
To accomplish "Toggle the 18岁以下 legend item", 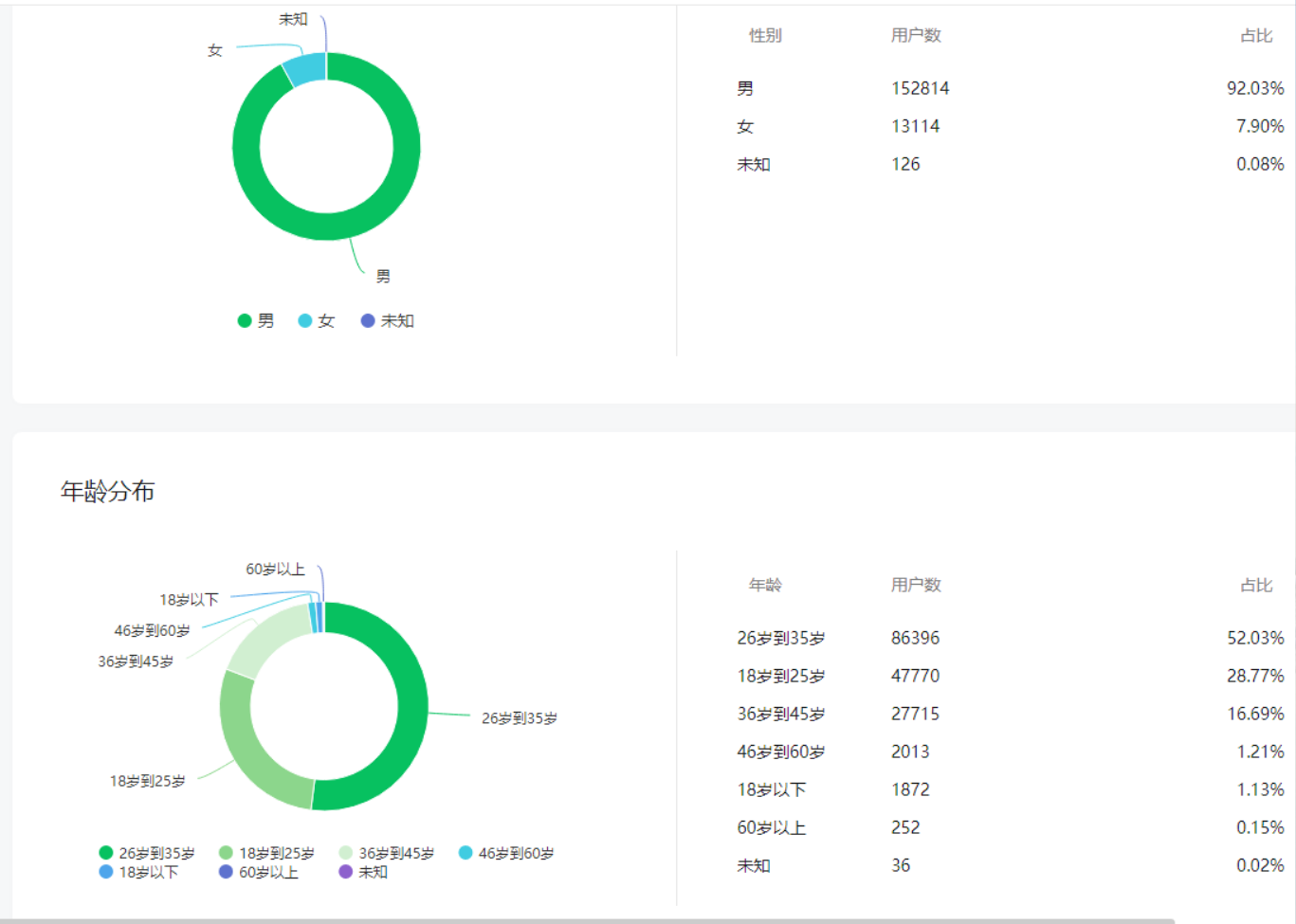I will point(138,872).
